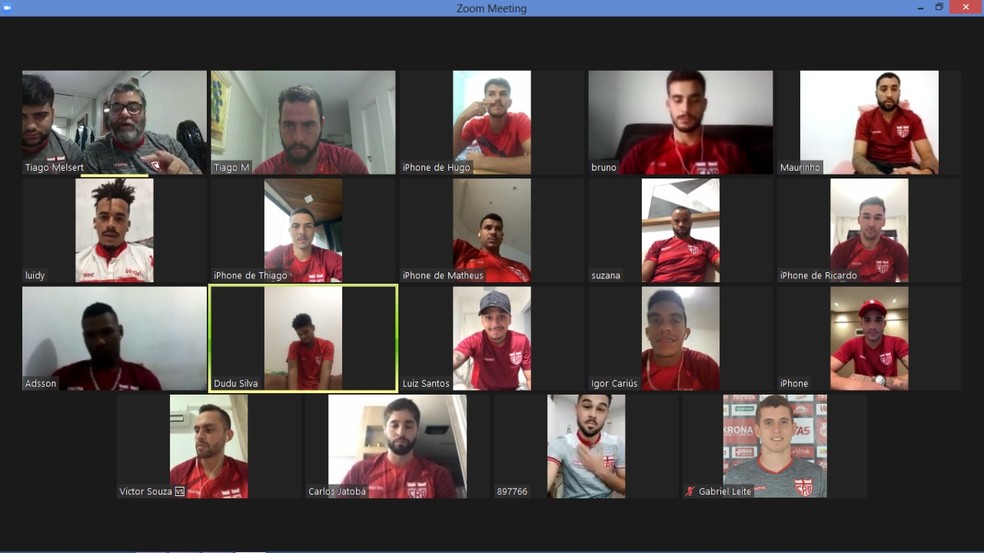Select Maurinho's video tile
The width and height of the screenshot is (984, 553).
(x=869, y=122)
